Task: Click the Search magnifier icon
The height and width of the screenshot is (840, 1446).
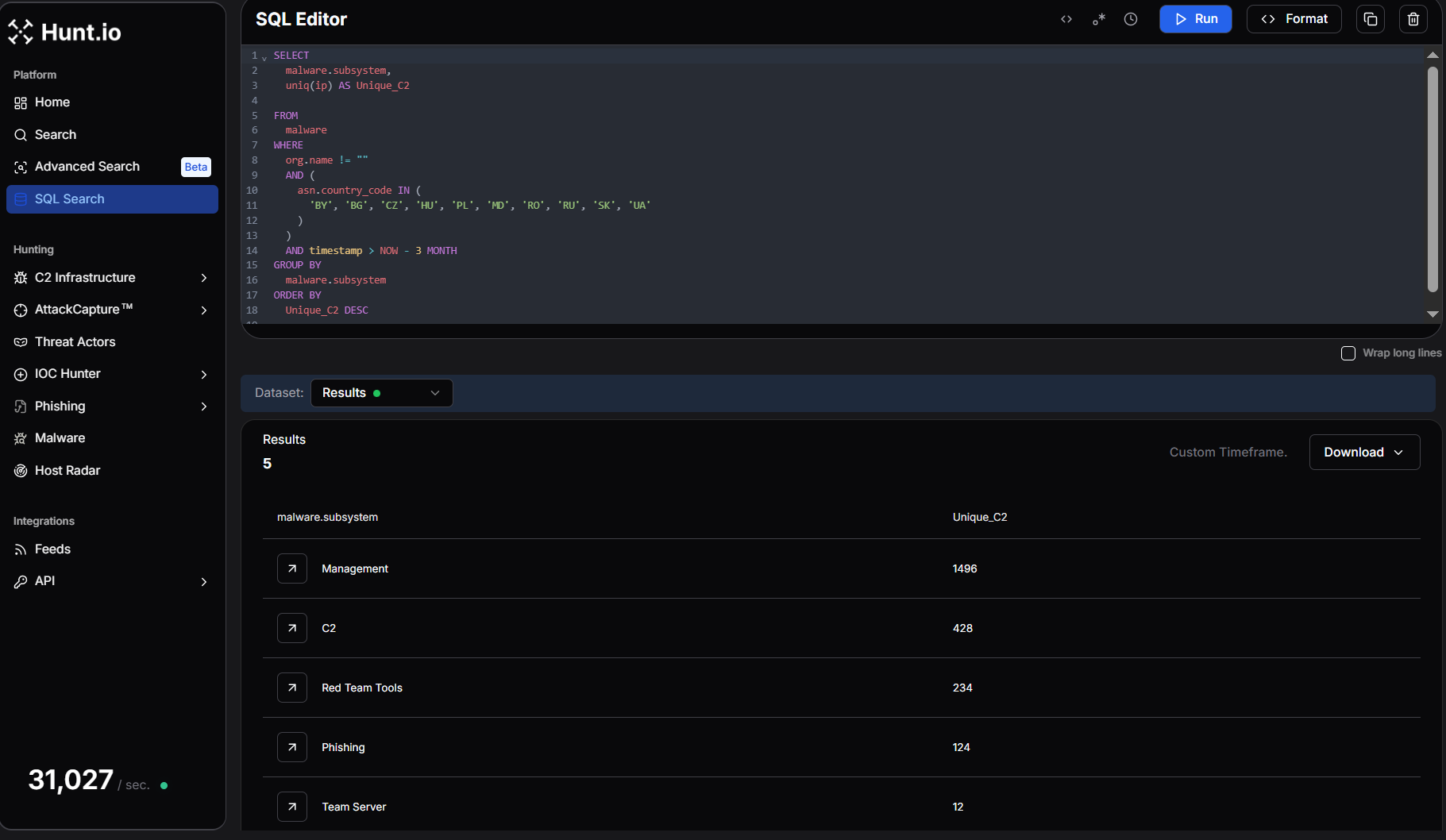Action: coord(21,135)
